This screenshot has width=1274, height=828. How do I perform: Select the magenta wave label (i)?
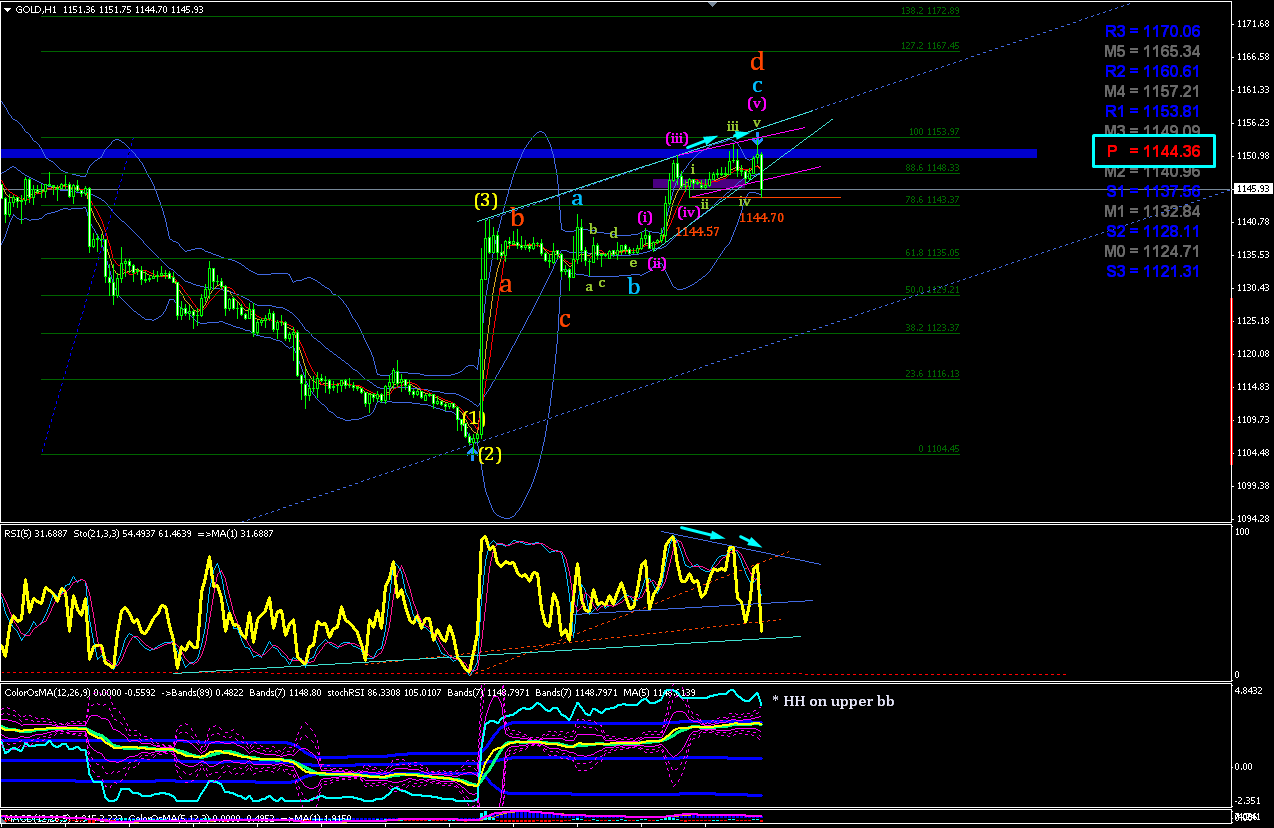(x=646, y=217)
